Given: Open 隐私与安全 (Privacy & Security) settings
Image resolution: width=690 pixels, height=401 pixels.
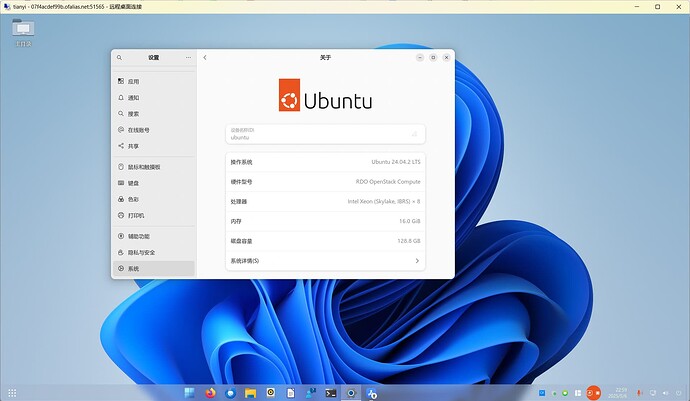Looking at the screenshot, I should pos(153,253).
